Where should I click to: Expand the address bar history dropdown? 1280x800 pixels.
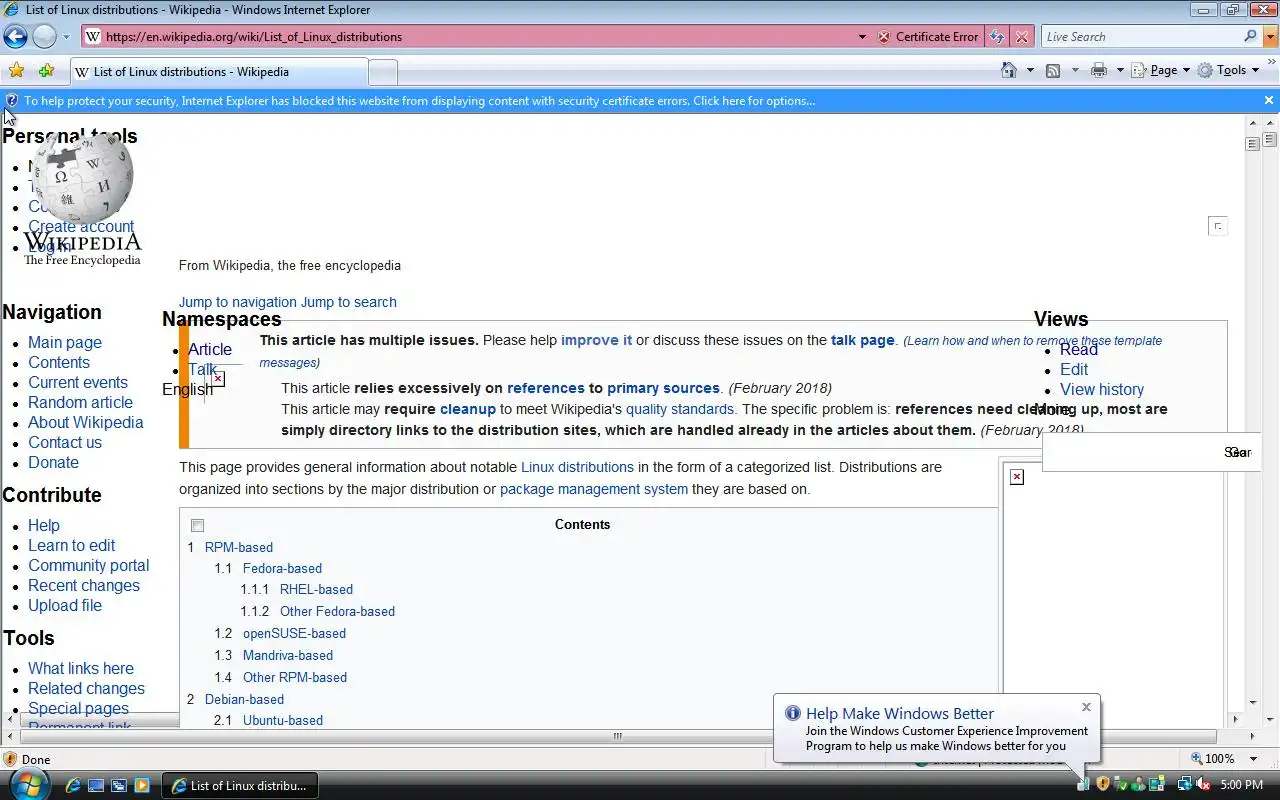(x=862, y=37)
